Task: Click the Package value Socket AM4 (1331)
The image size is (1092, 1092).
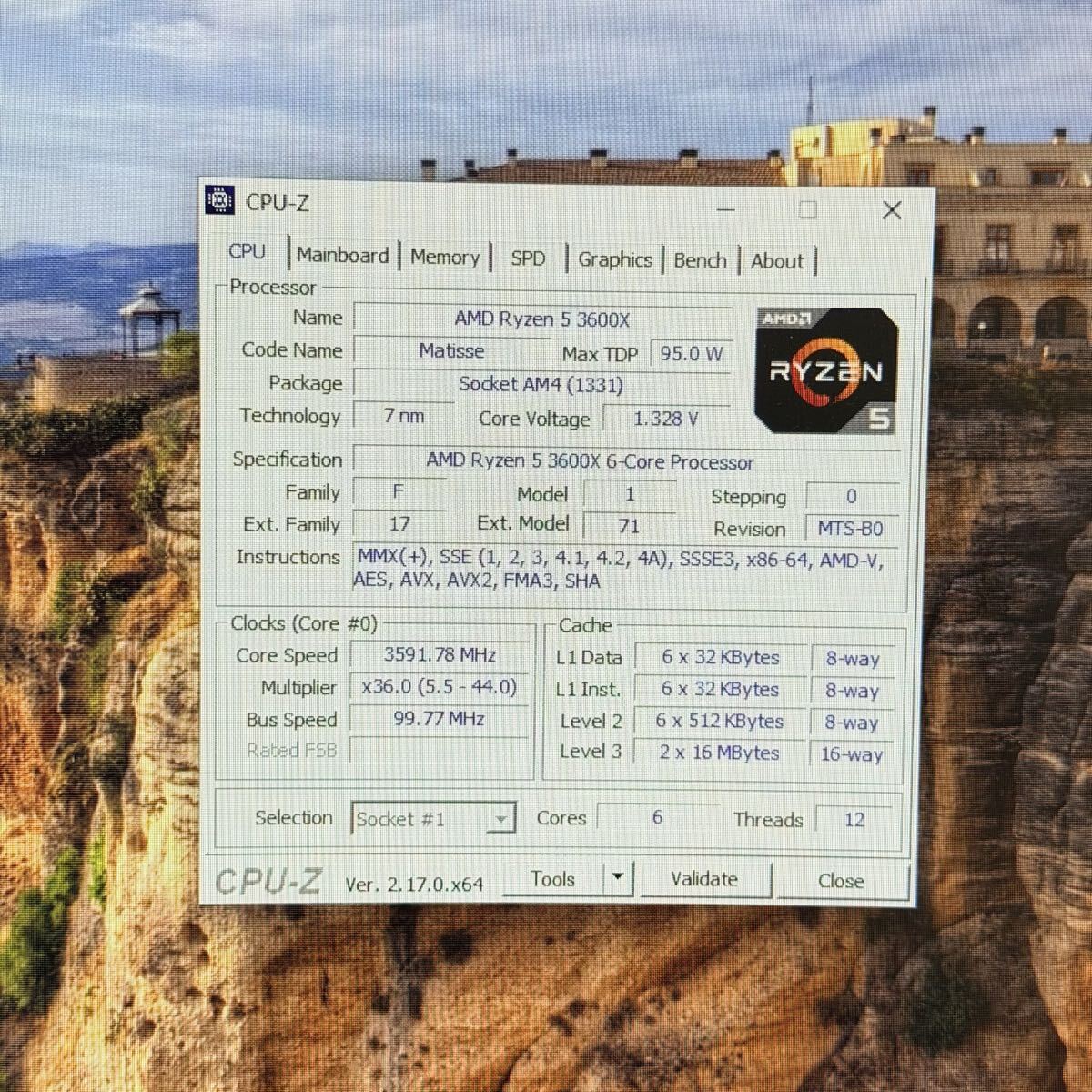Action: 541,384
